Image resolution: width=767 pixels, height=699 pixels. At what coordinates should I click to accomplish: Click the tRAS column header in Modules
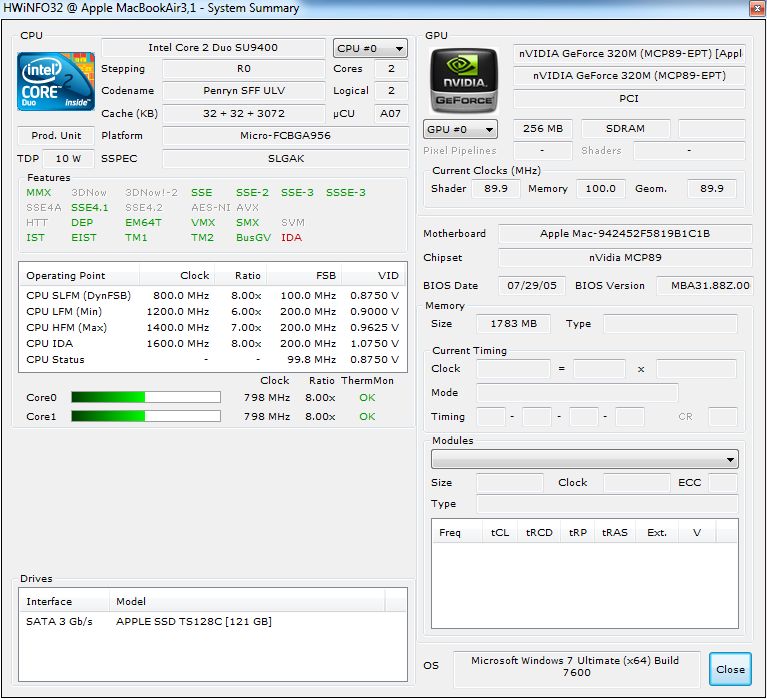click(x=614, y=532)
